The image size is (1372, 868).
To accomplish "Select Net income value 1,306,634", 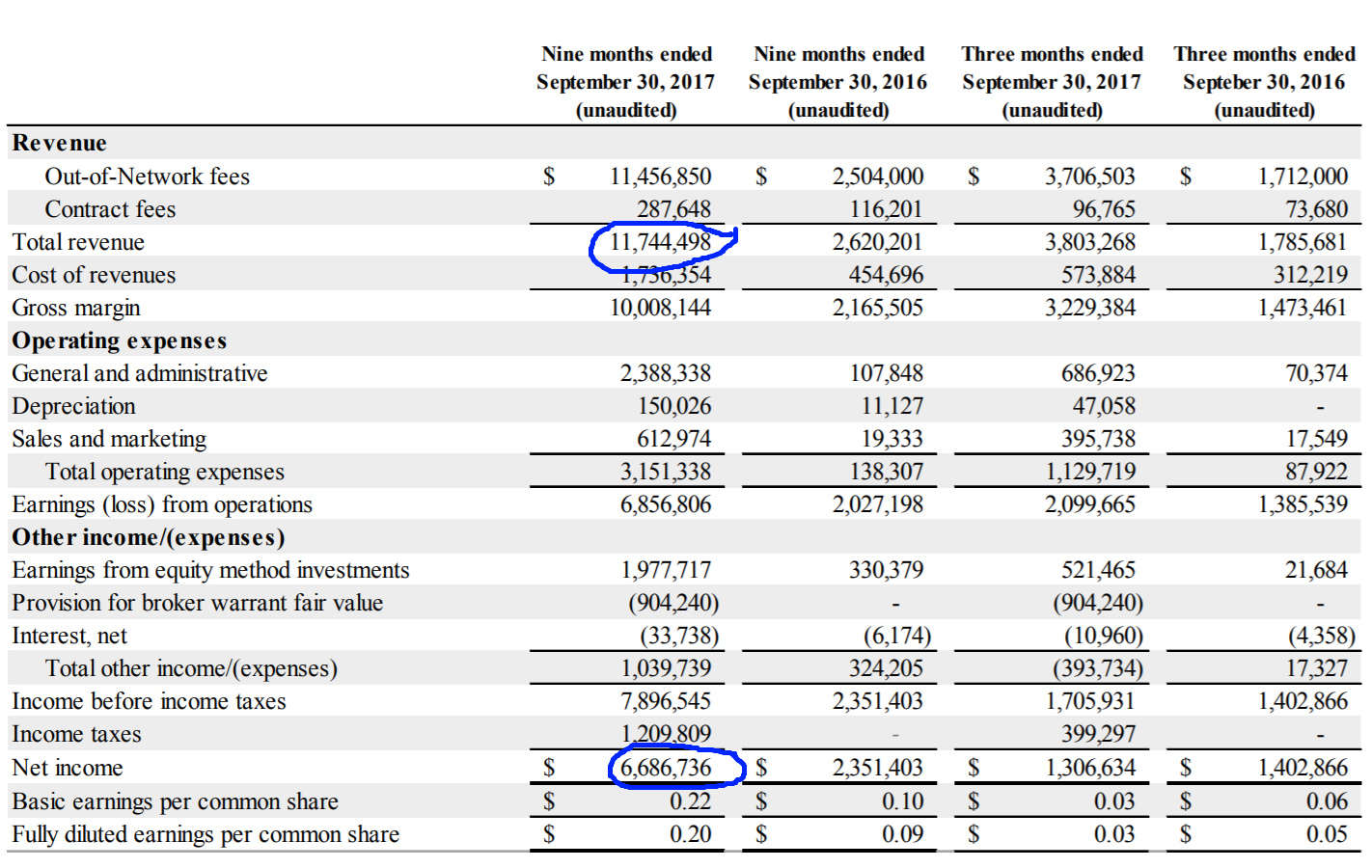I will [x=1090, y=768].
